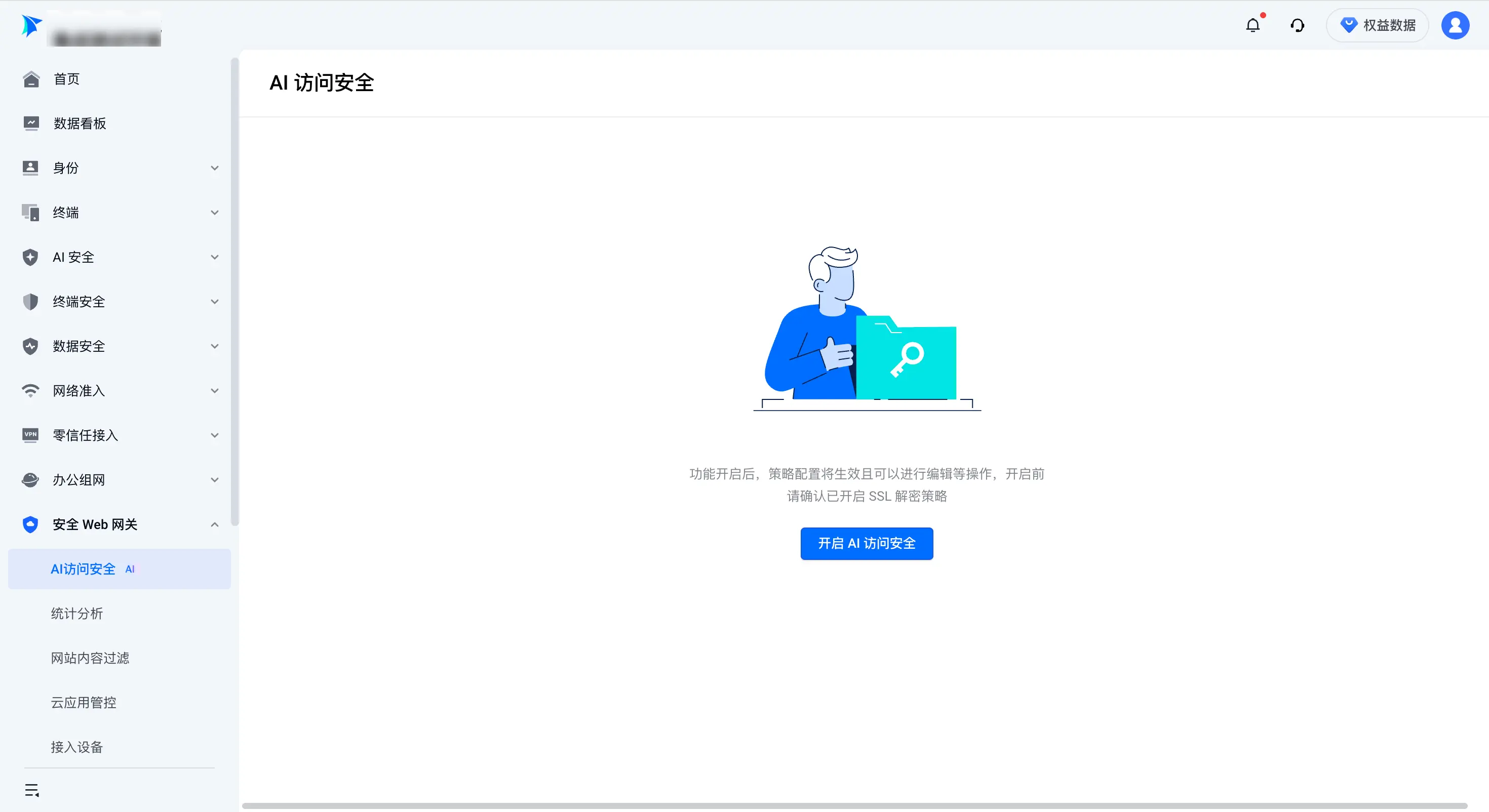1489x812 pixels.
Task: Click the 终端 devices icon
Action: click(x=30, y=213)
